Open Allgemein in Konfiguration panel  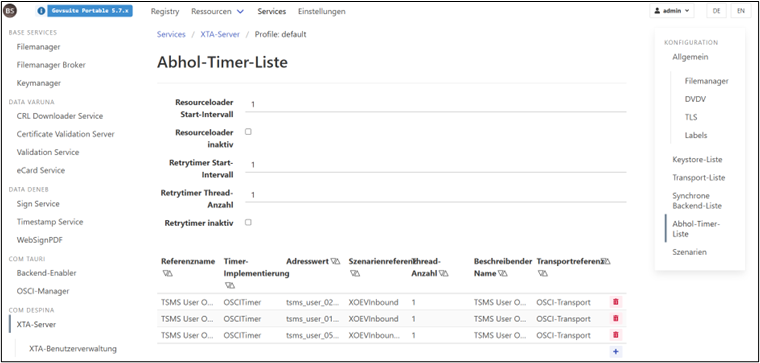click(x=690, y=57)
